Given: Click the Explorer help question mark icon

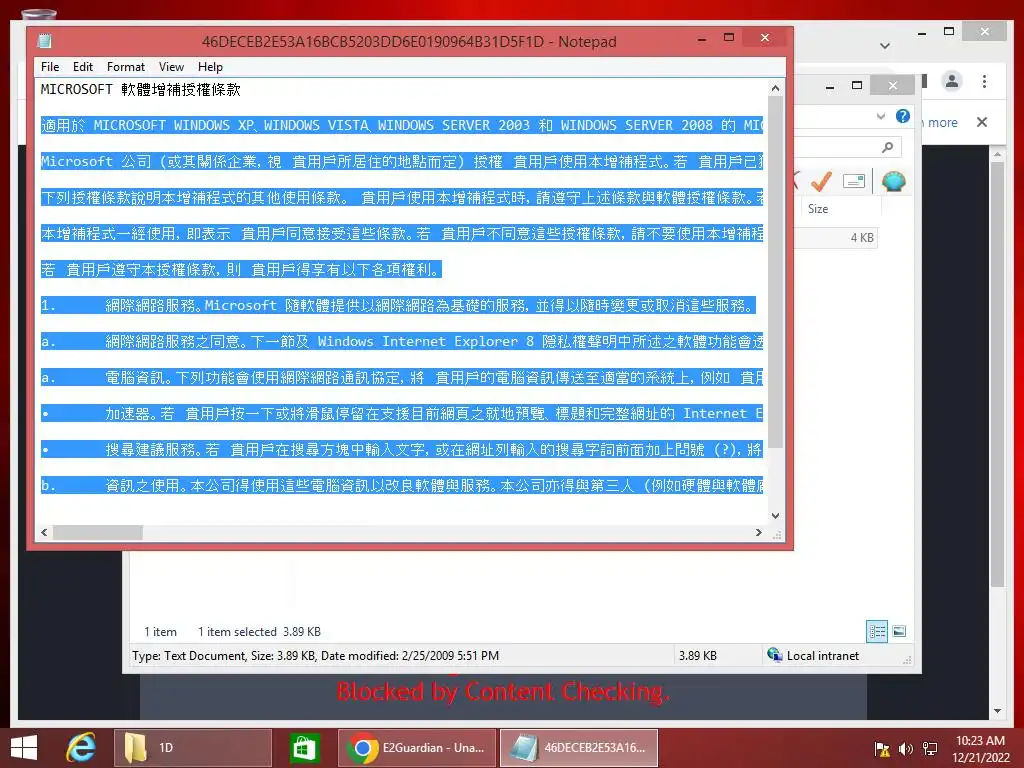Looking at the screenshot, I should (x=903, y=116).
